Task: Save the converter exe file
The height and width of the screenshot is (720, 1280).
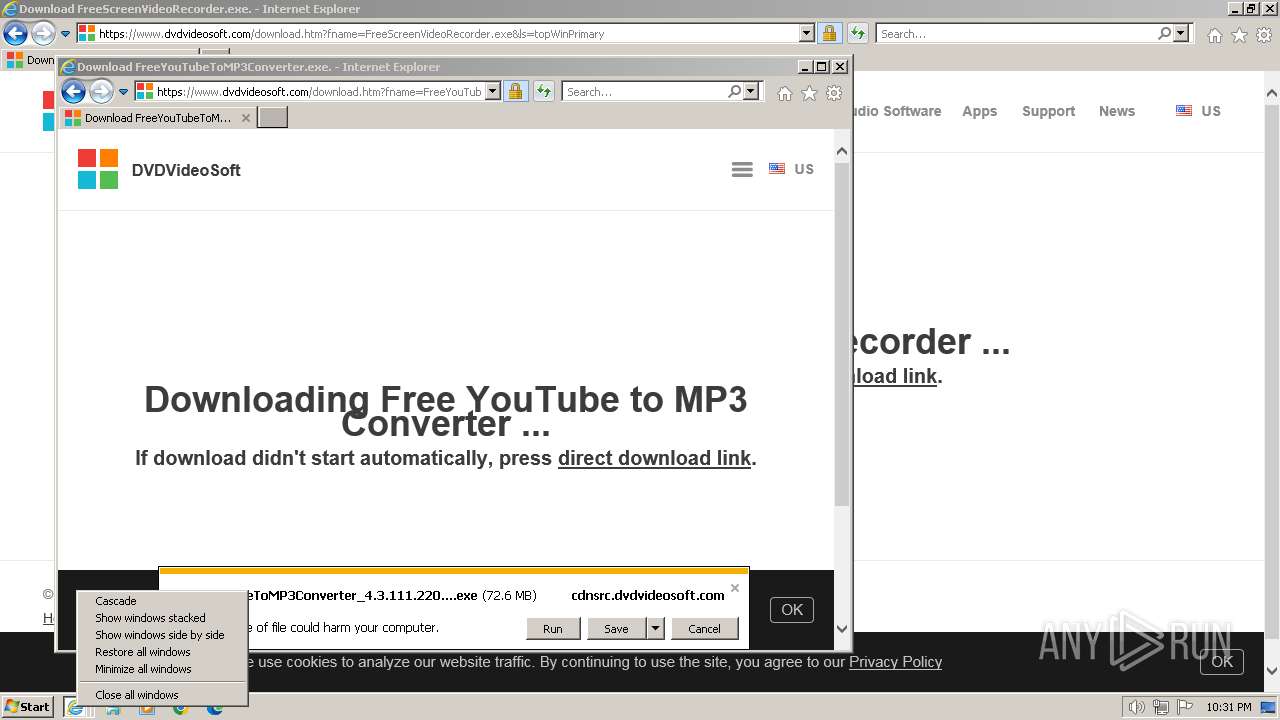Action: coord(616,629)
